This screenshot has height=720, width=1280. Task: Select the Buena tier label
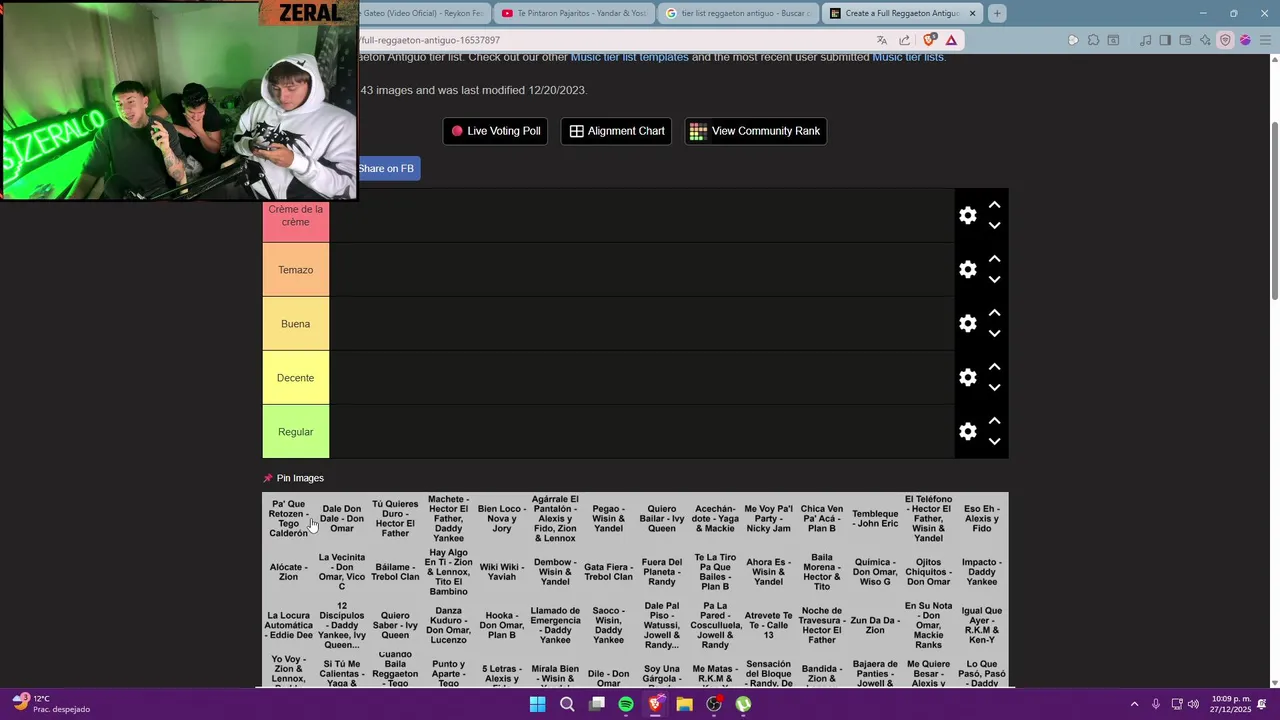[x=295, y=324]
